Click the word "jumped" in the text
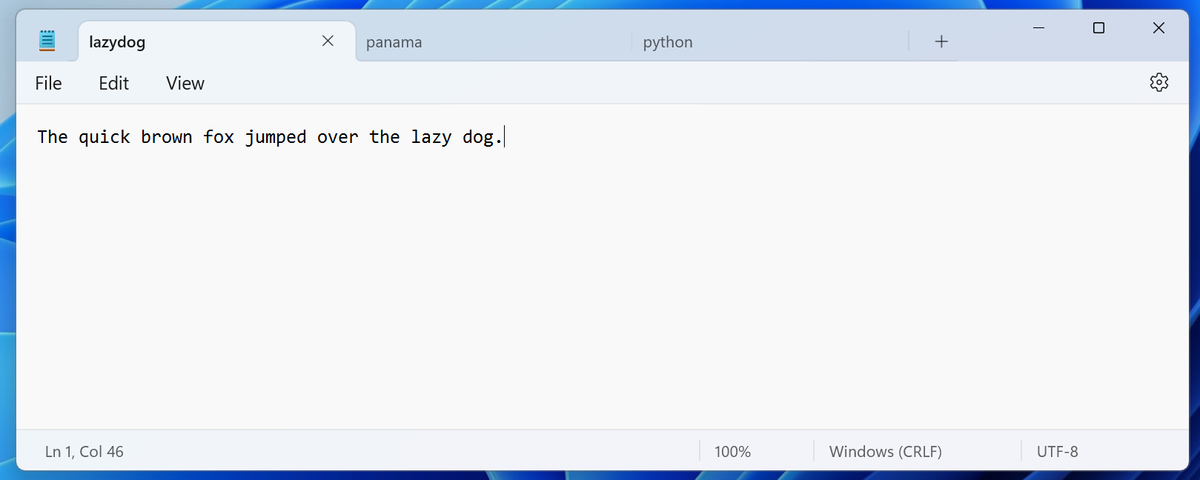 tap(275, 137)
